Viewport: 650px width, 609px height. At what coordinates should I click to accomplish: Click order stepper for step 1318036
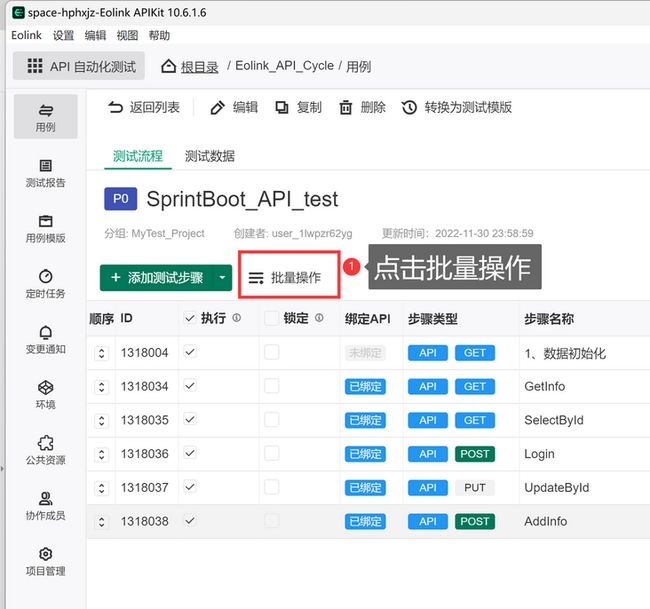(102, 454)
